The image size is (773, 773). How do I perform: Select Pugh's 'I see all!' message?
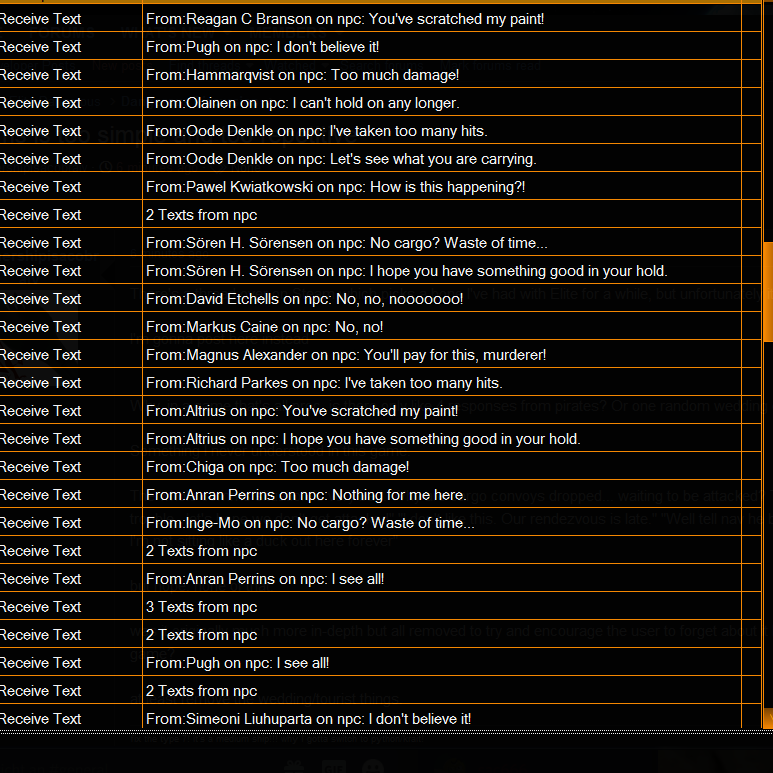(238, 663)
